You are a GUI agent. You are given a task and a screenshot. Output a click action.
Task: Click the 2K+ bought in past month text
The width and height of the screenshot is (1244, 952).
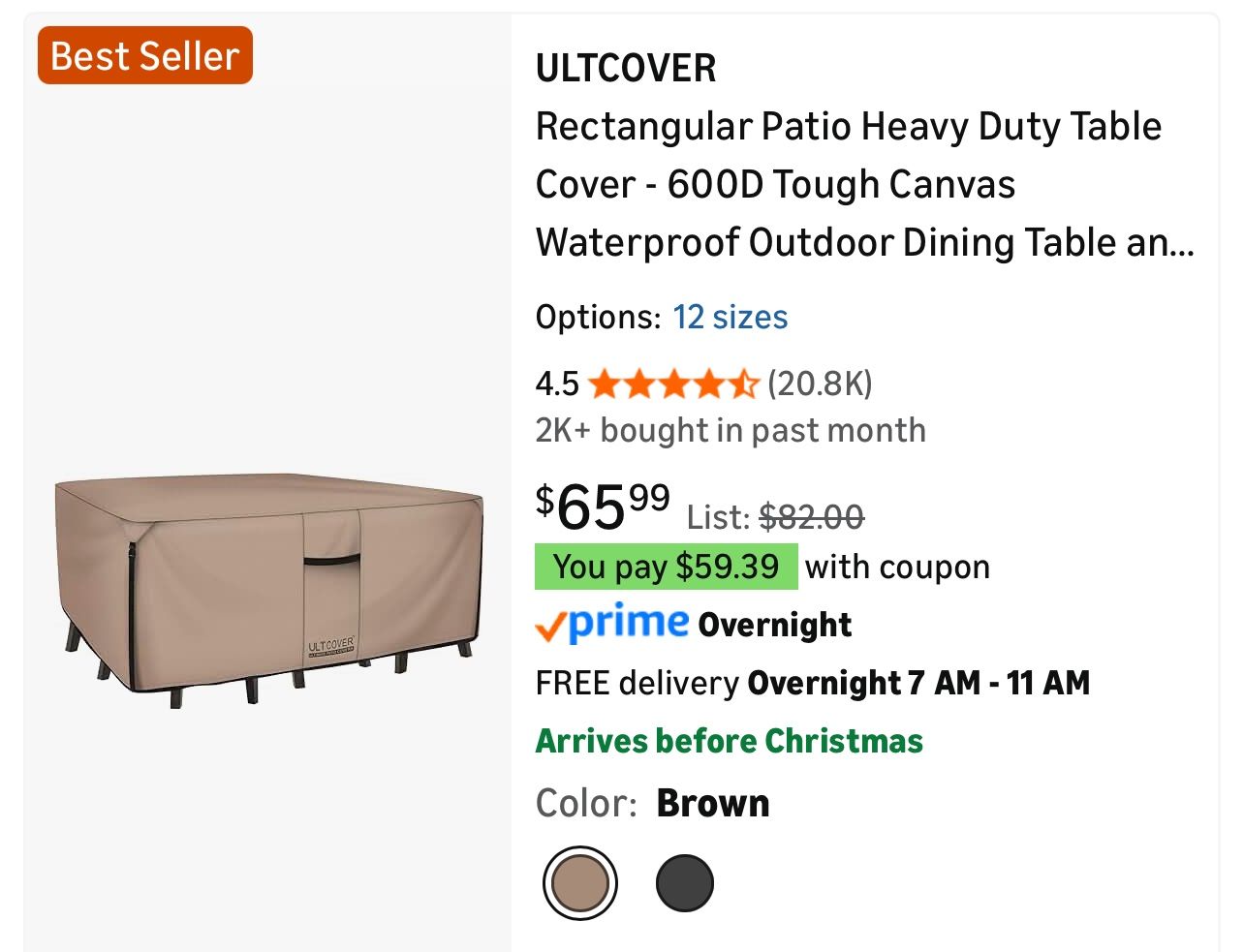coord(731,430)
